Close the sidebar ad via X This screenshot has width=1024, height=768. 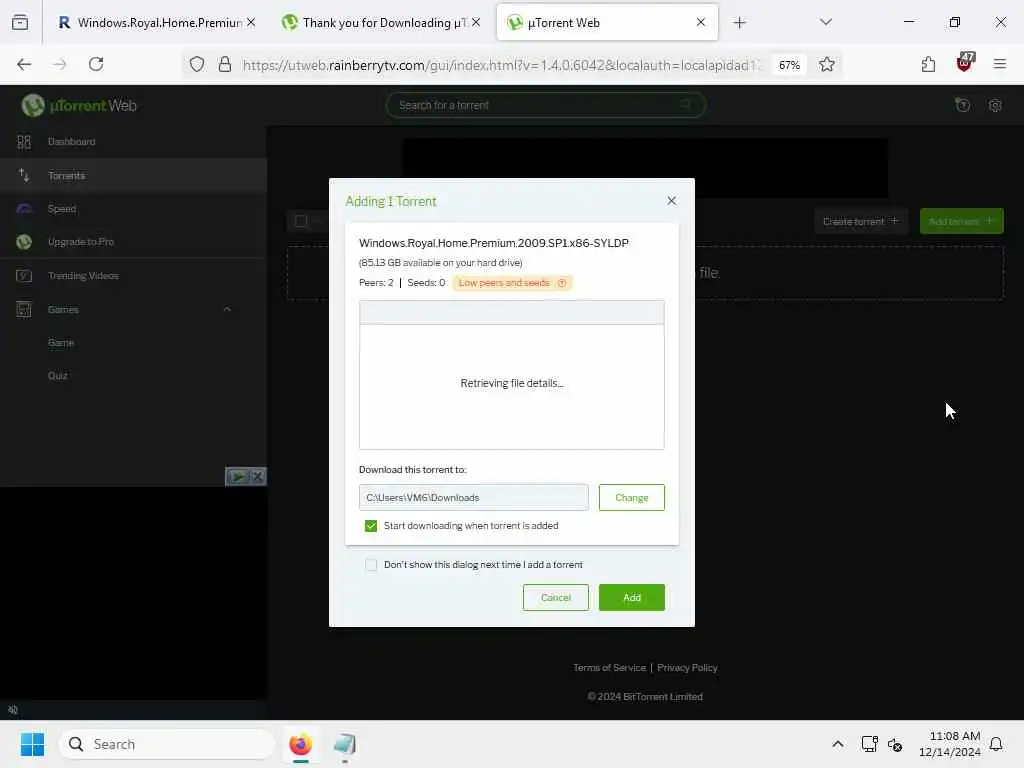coord(258,477)
